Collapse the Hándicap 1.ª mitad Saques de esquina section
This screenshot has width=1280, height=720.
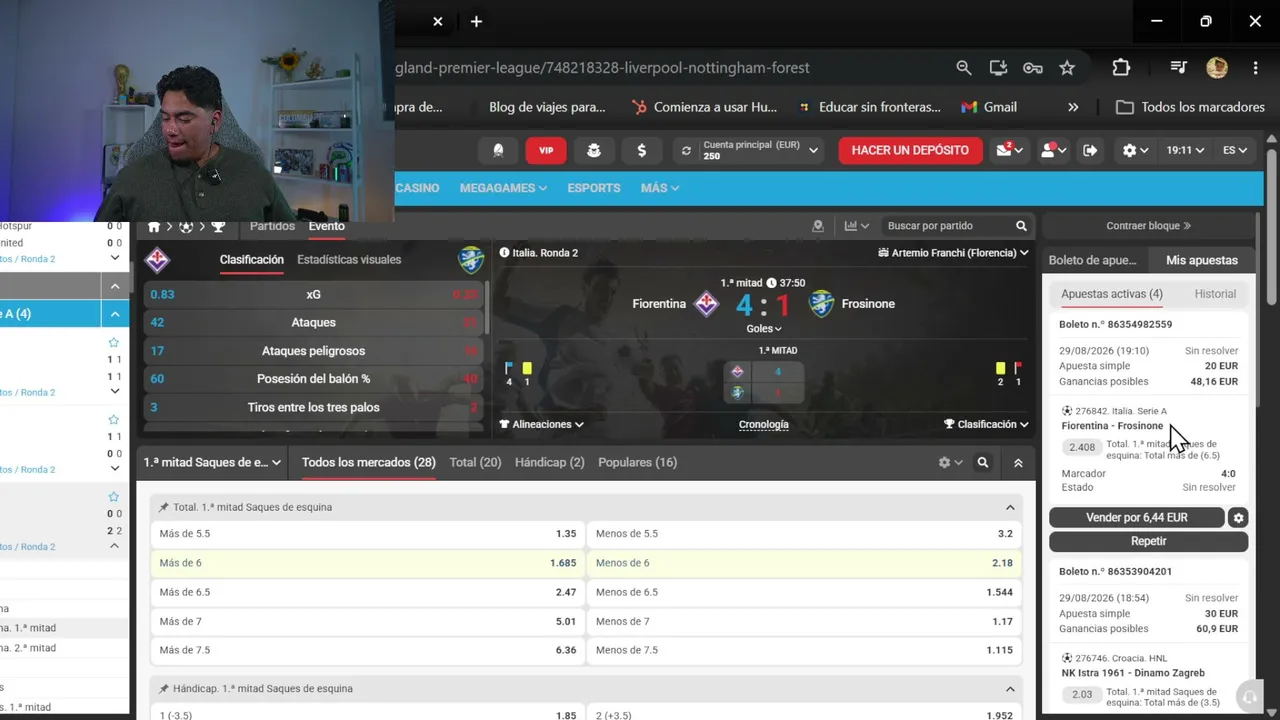[x=1010, y=689]
